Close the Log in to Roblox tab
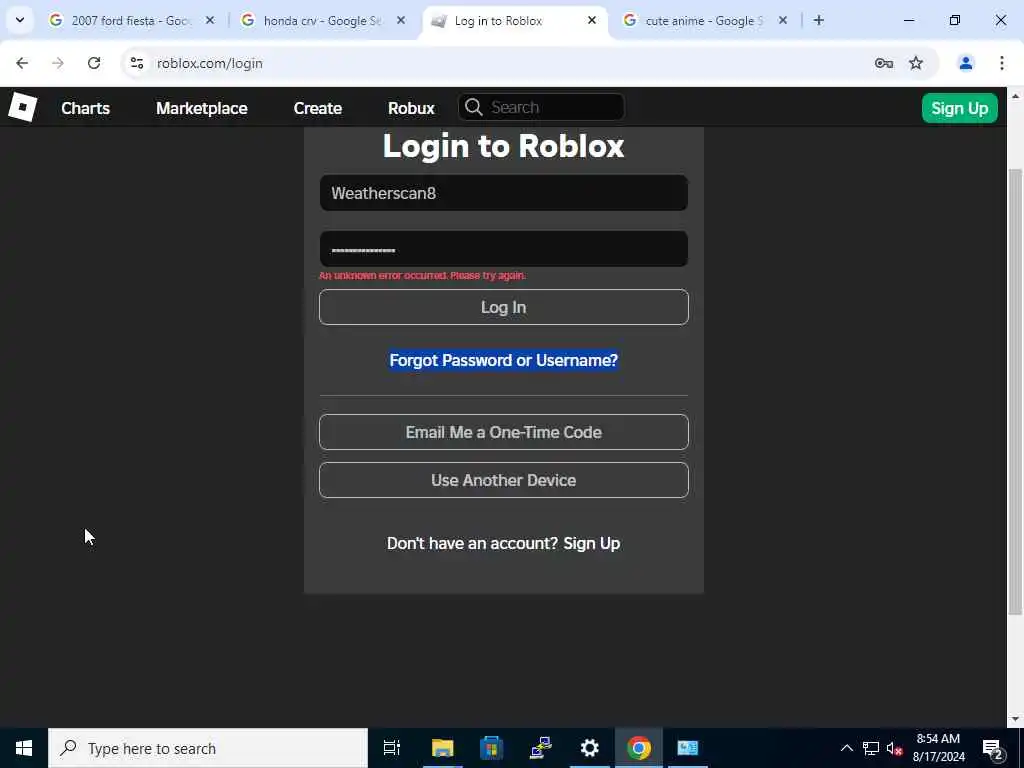The height and width of the screenshot is (768, 1024). [592, 20]
